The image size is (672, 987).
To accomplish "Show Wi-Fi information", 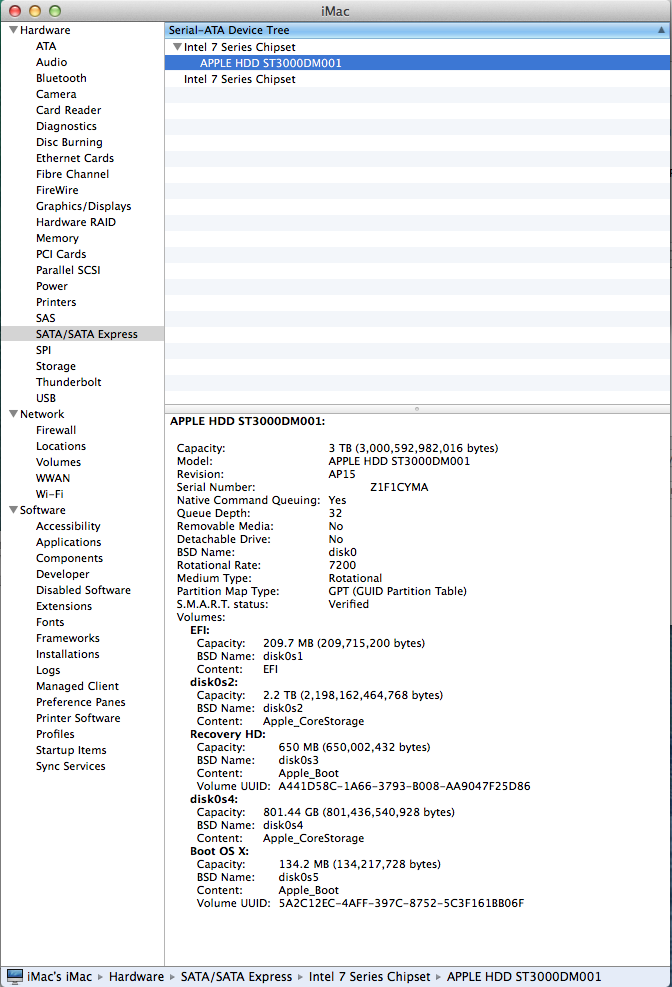I will (x=50, y=494).
